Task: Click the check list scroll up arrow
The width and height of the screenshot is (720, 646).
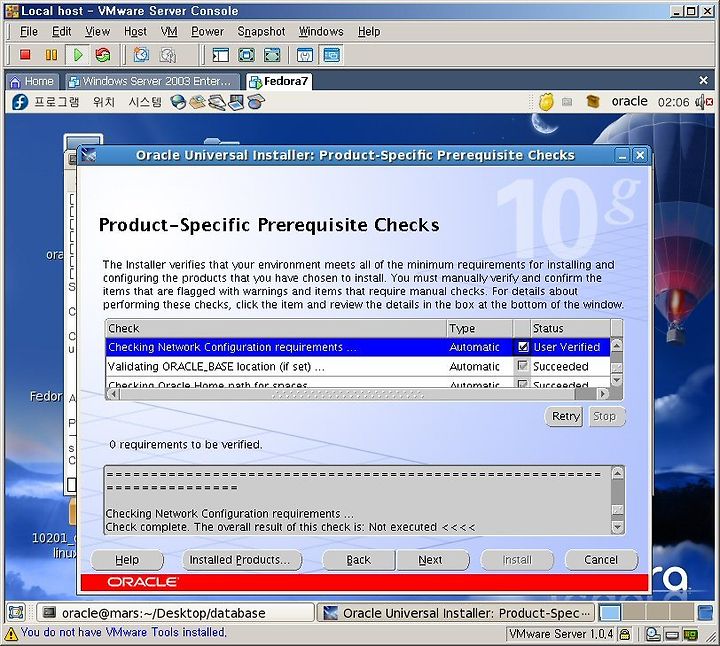Action: 617,345
